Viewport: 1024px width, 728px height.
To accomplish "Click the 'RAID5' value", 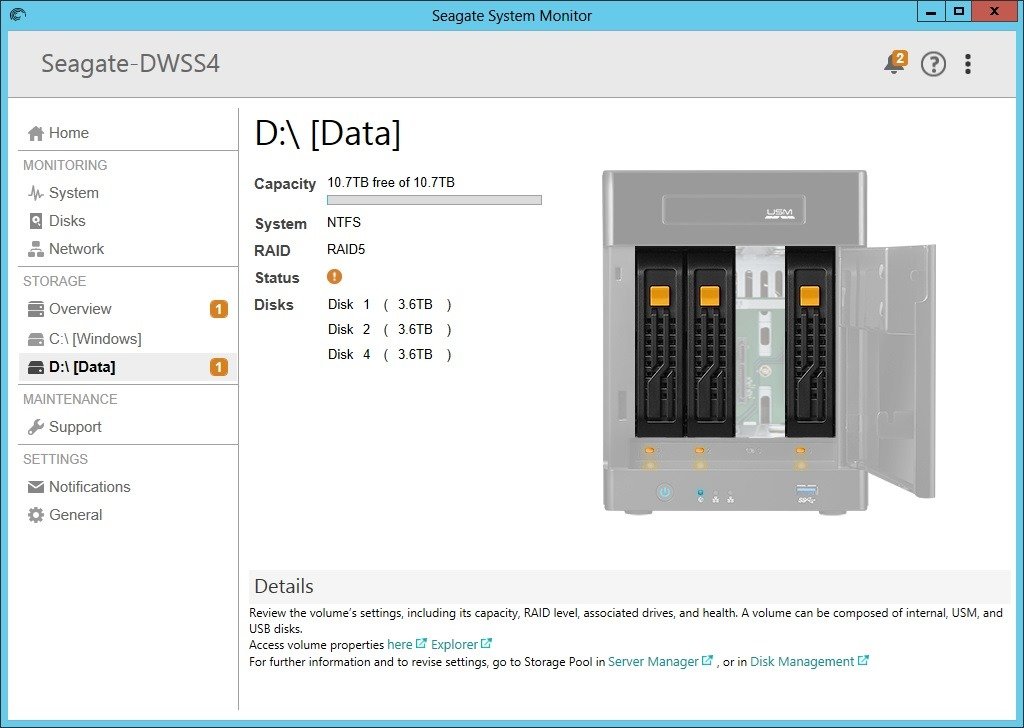I will click(x=346, y=249).
